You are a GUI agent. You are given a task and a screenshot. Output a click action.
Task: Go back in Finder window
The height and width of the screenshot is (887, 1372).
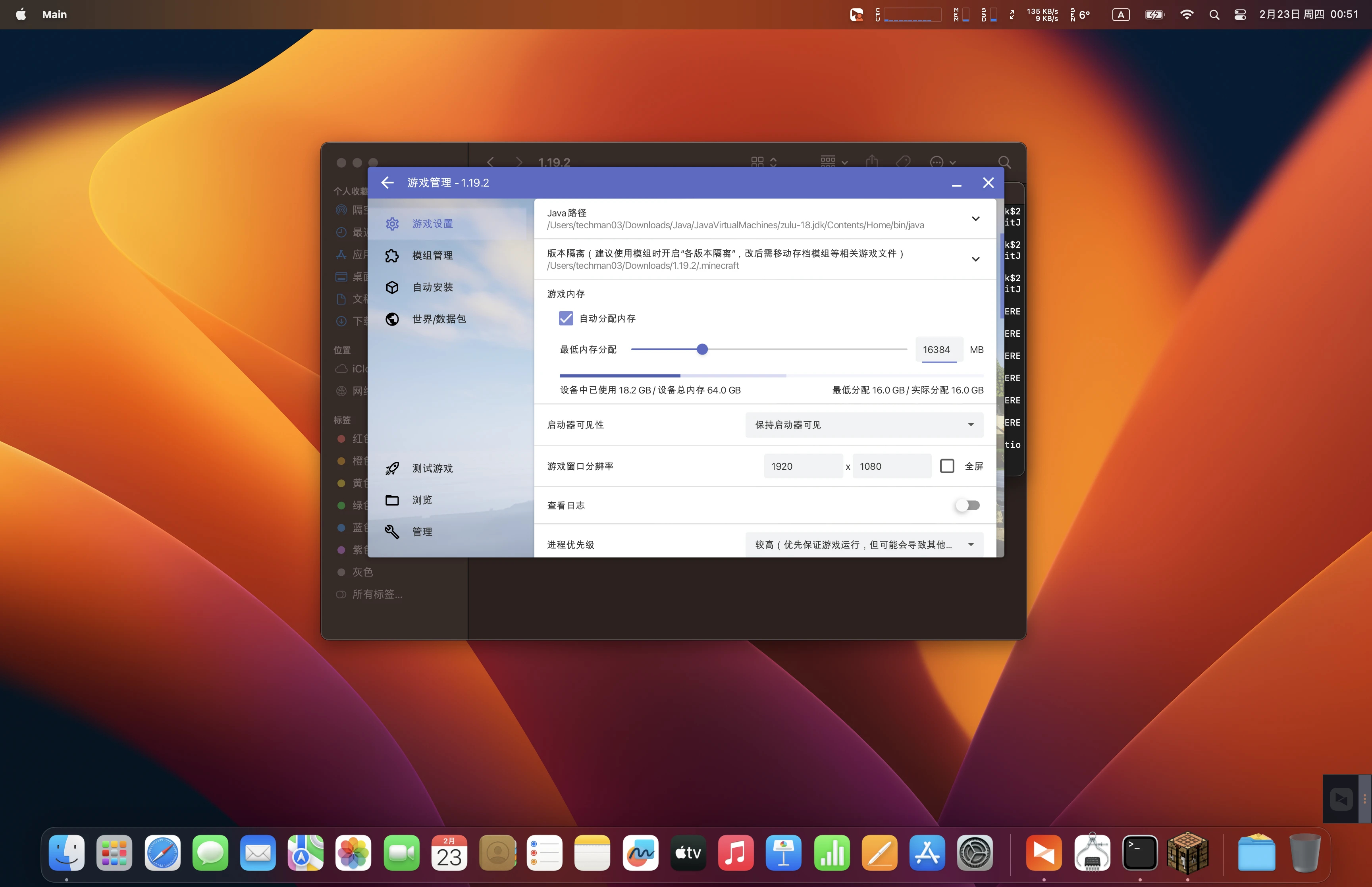pos(490,162)
